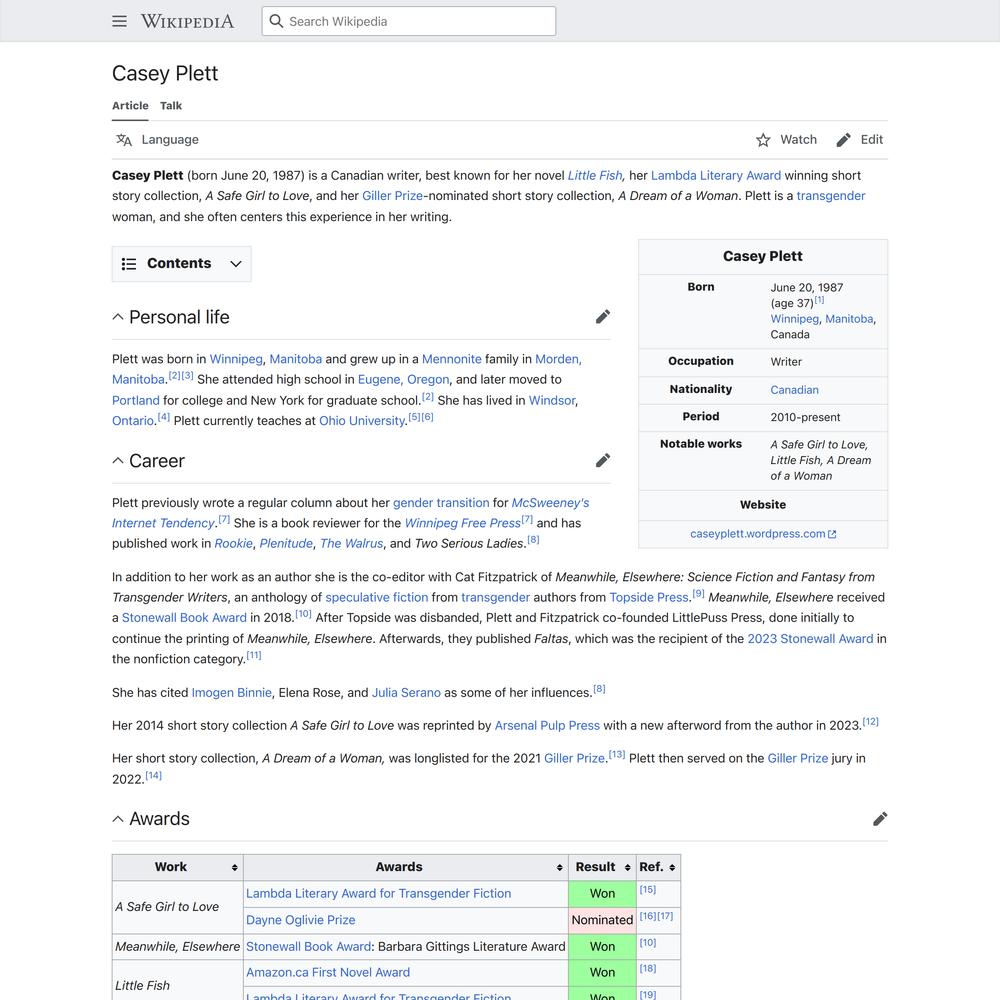Visit caseyplett.wordpress.com website link
The image size is (1000, 1000).
[758, 534]
